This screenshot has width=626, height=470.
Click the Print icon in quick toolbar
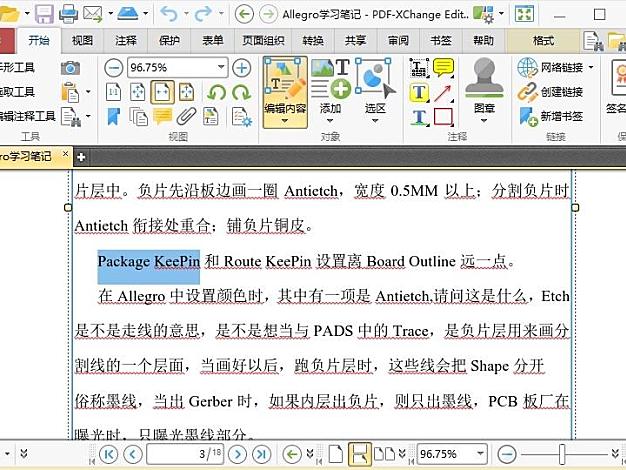pos(68,14)
